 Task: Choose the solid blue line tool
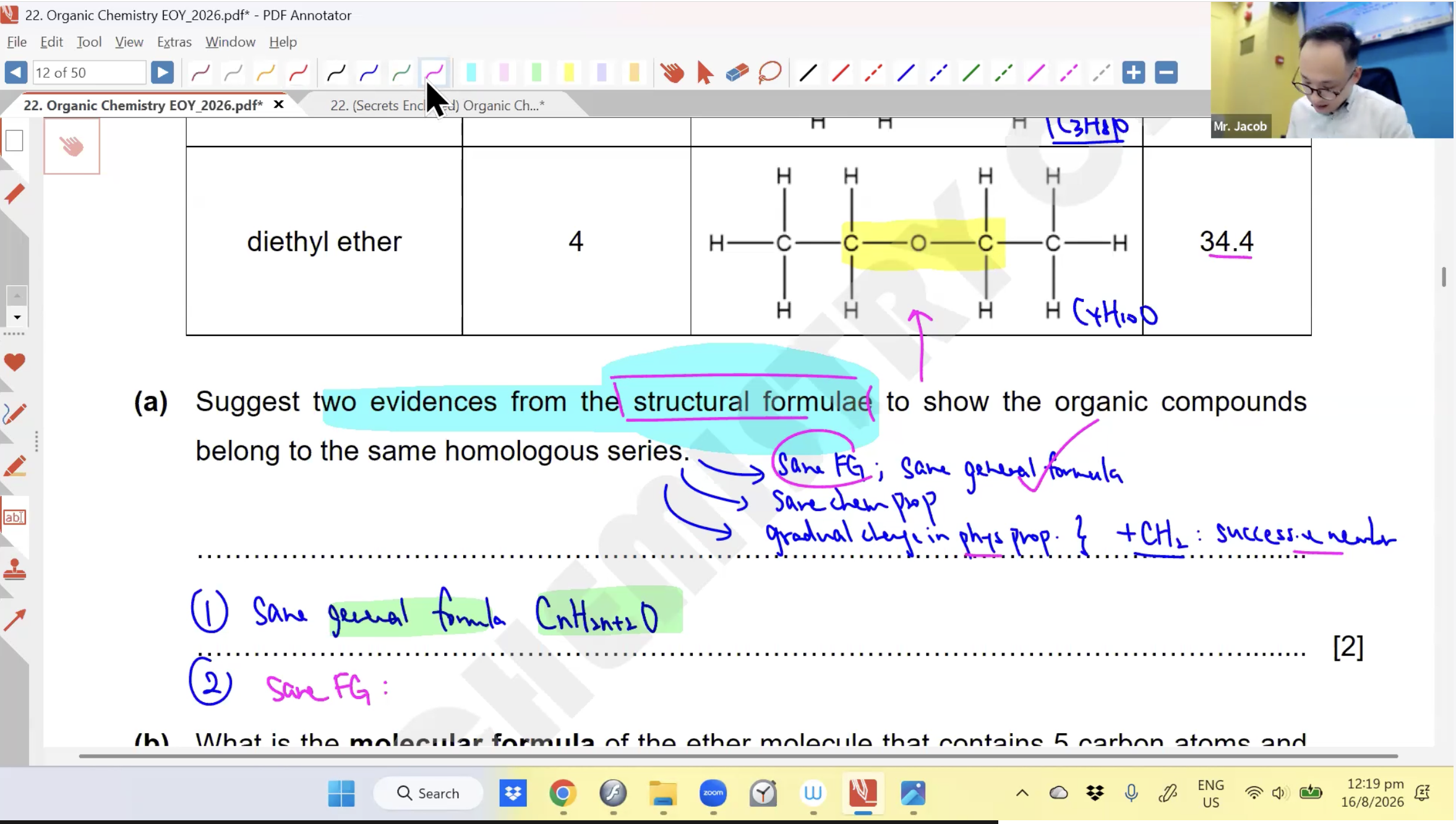[x=906, y=73]
